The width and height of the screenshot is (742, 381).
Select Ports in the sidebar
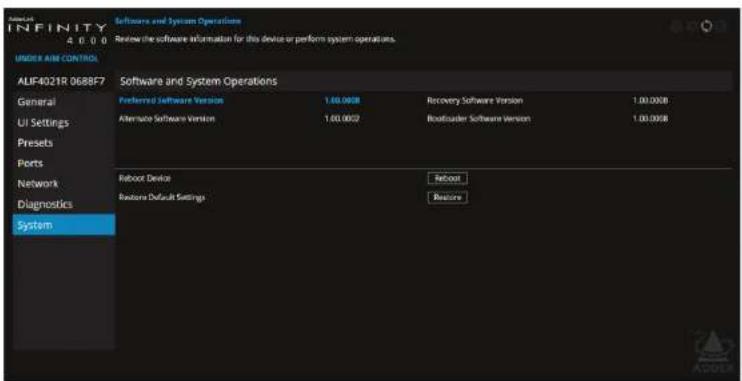click(64, 163)
